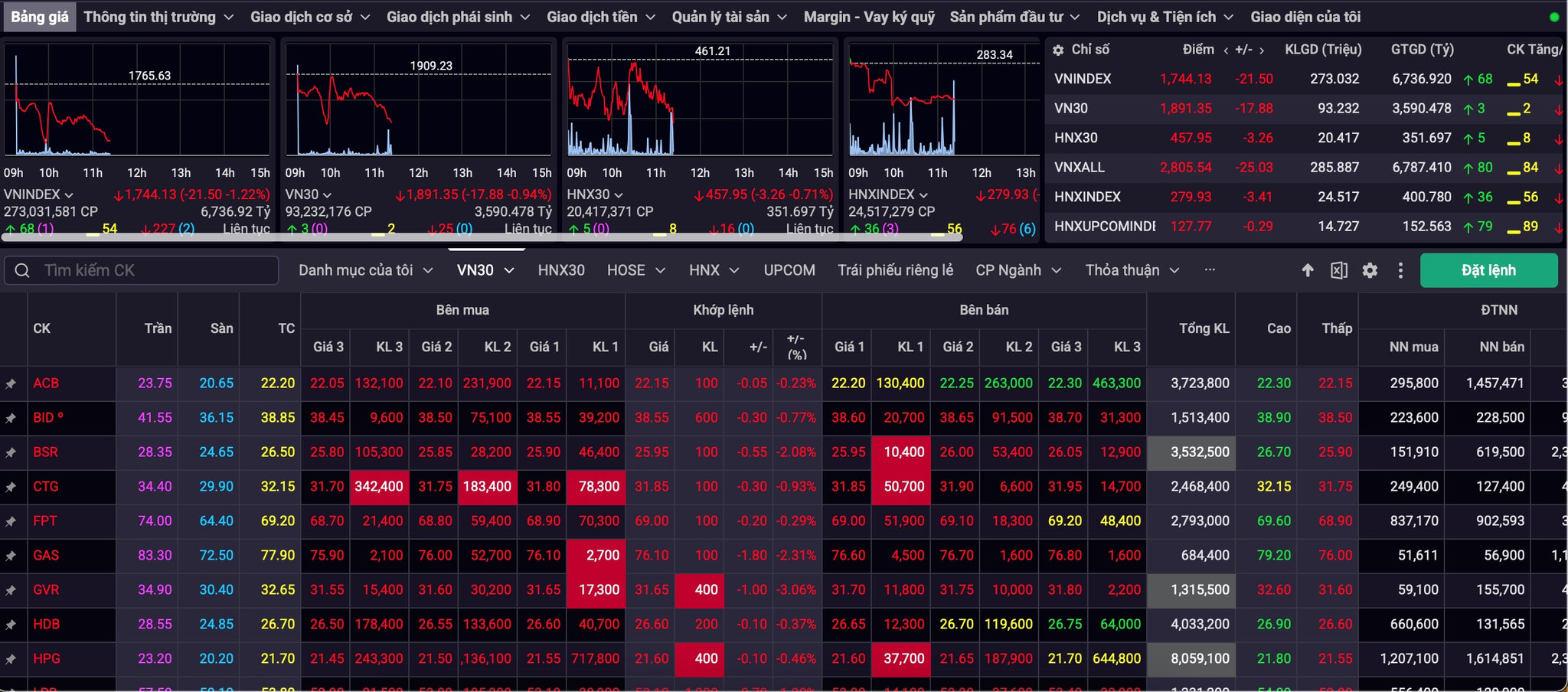Click the pin icon on the ACB row
The width and height of the screenshot is (1568, 692).
click(11, 384)
